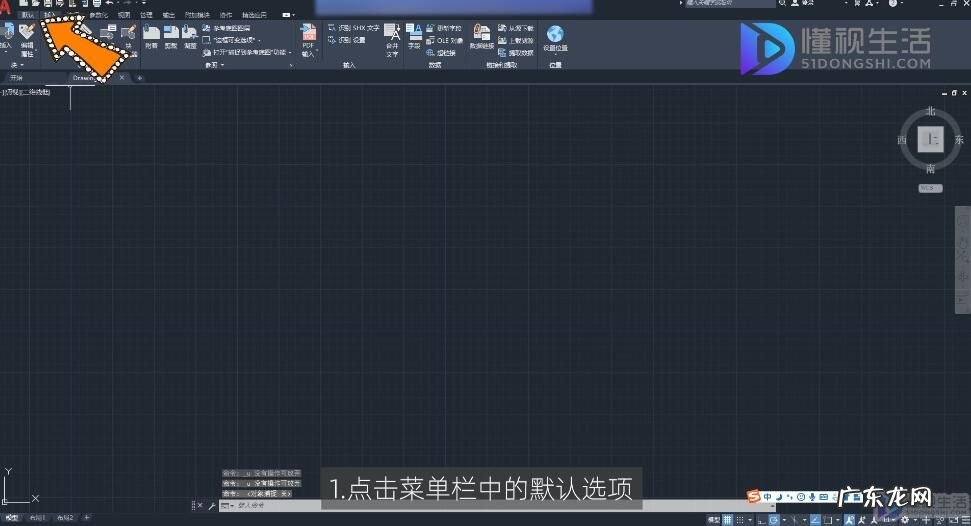Open the workspace switching gear icon
Screen dimensions: 971x526
pyautogui.click(x=905, y=520)
